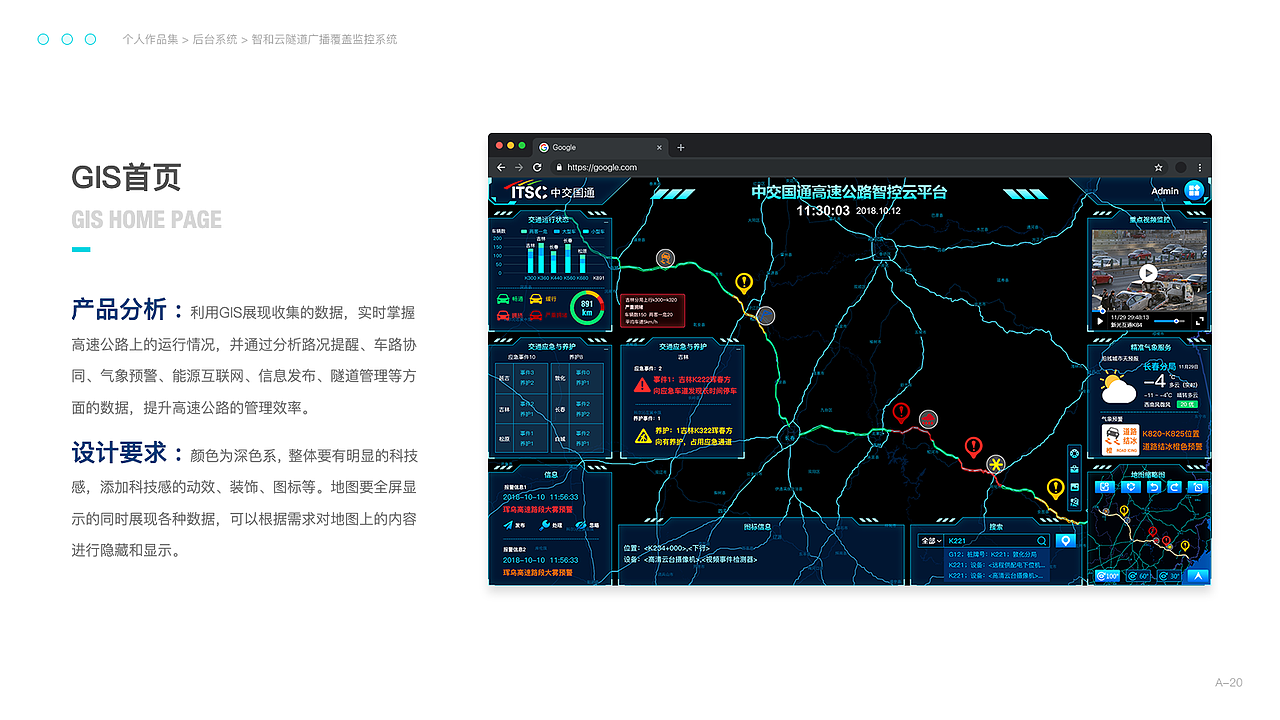
Task: Click the image icon in the vertical map strip
Action: (1074, 486)
